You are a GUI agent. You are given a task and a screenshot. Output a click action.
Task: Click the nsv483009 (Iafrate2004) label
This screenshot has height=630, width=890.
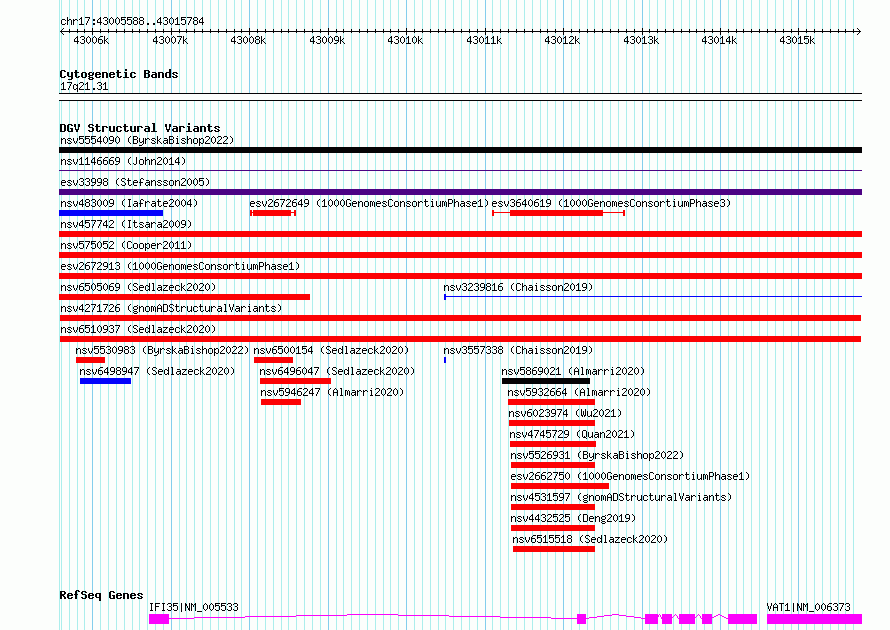[129, 203]
